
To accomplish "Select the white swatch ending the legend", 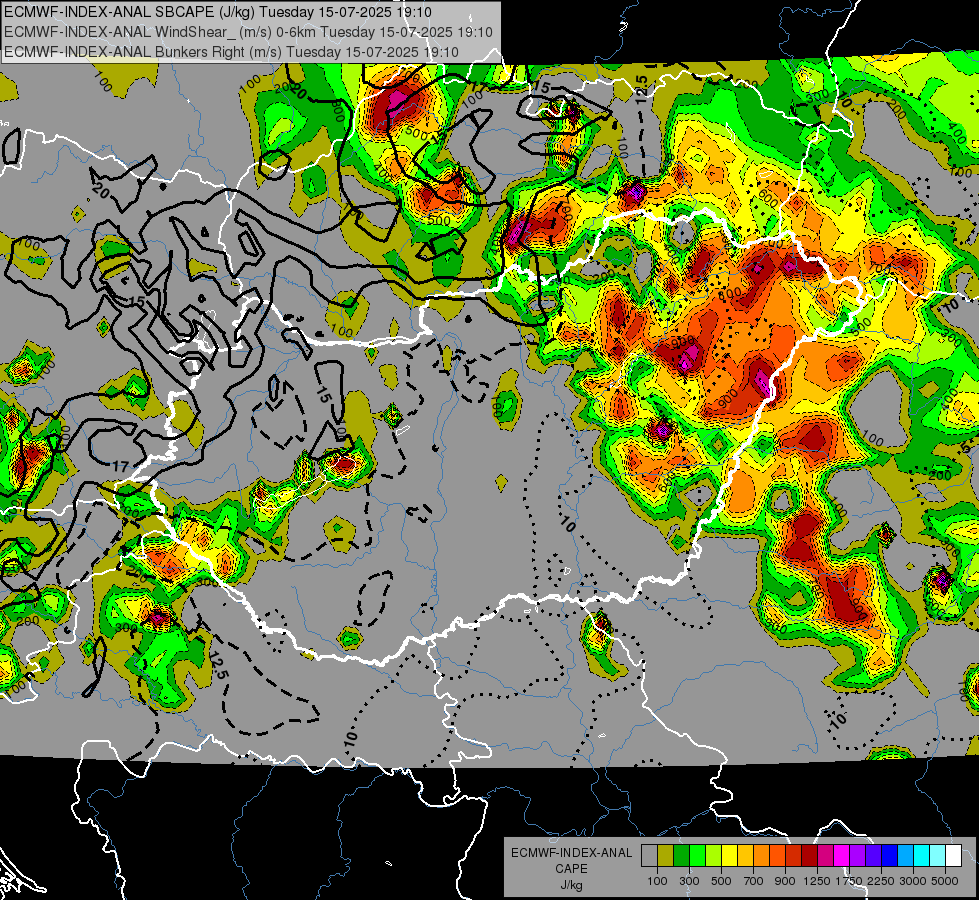I will tap(953, 856).
